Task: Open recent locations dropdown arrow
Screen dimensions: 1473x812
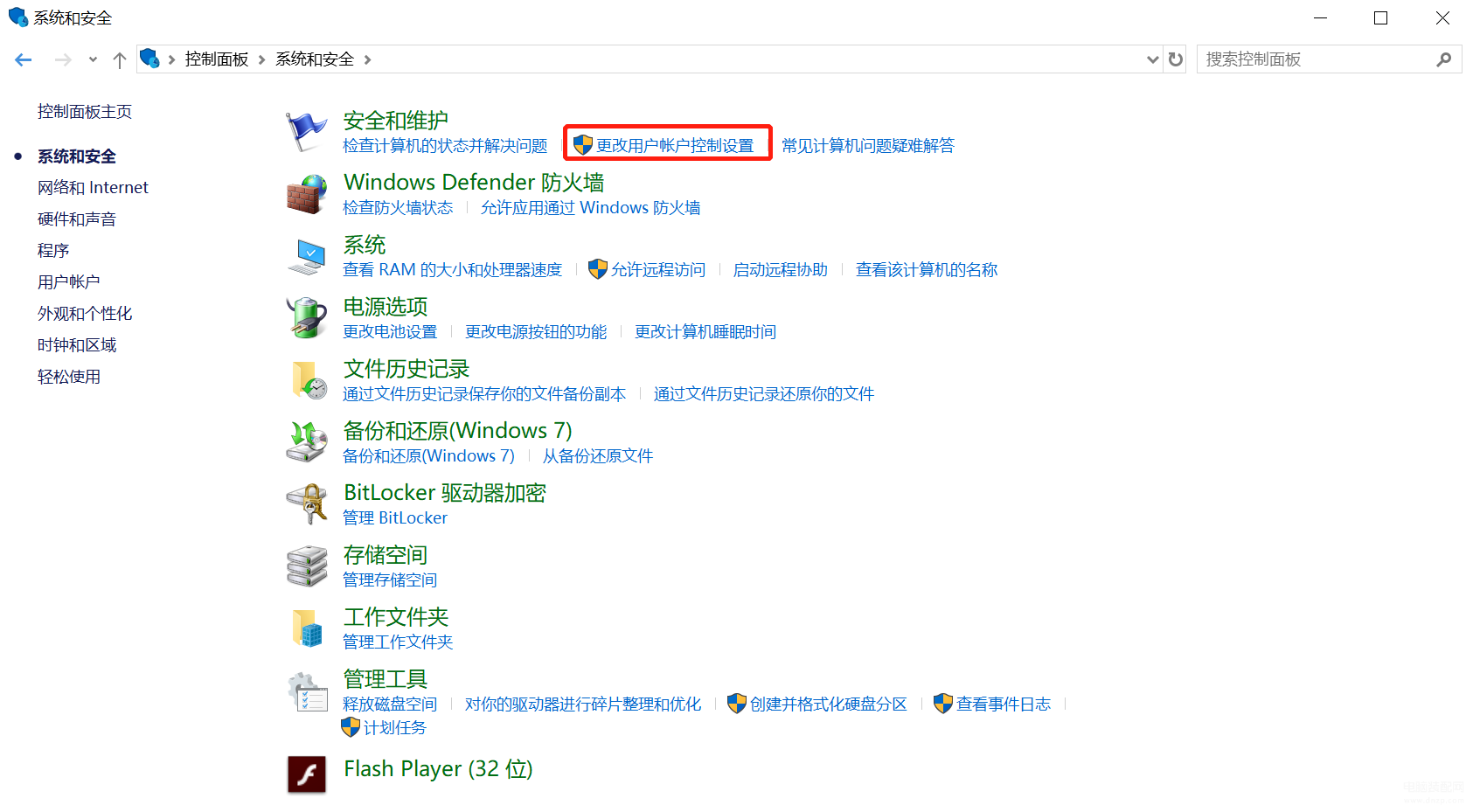Action: (93, 59)
